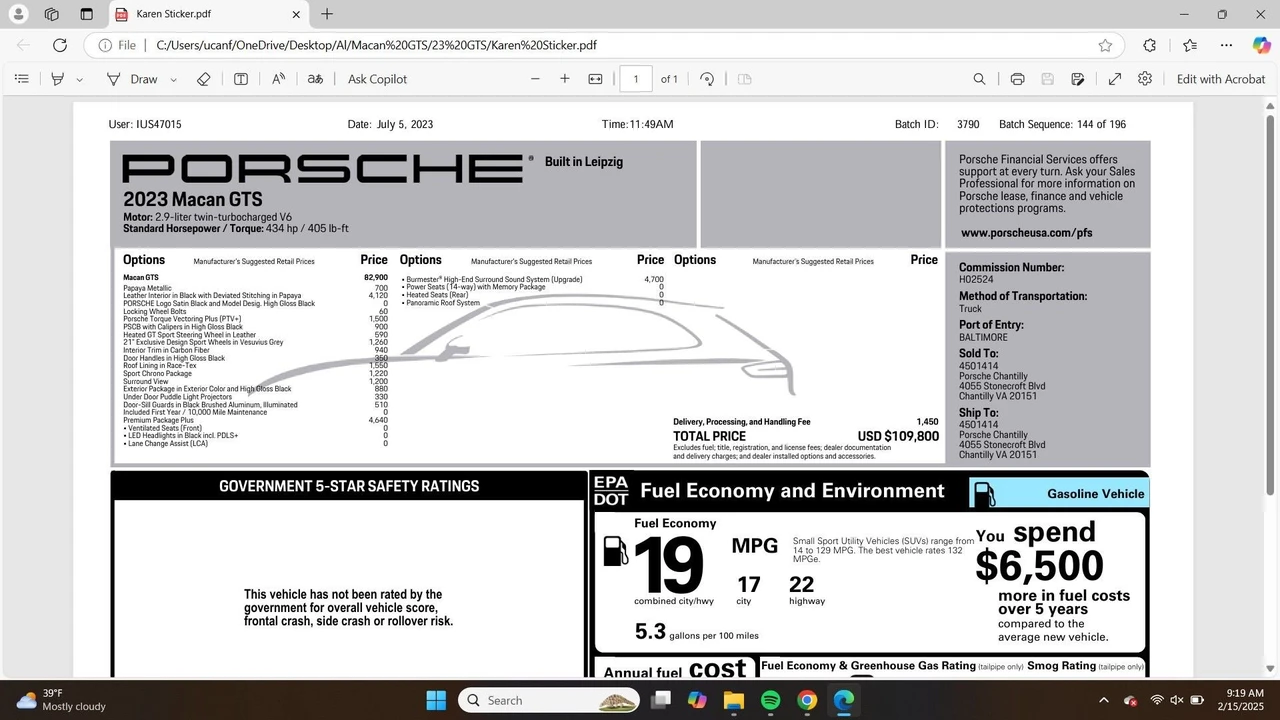Image resolution: width=1280 pixels, height=720 pixels.
Task: Select the Highlight tool
Action: pyautogui.click(x=58, y=79)
